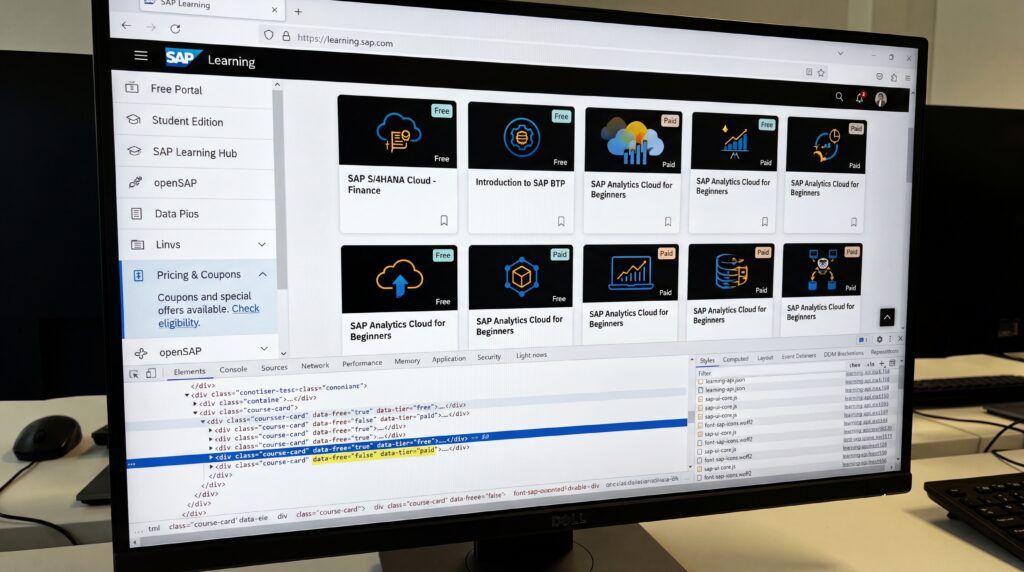This screenshot has height=572, width=1024.
Task: Open DevTools settings gear
Action: pyautogui.click(x=879, y=340)
